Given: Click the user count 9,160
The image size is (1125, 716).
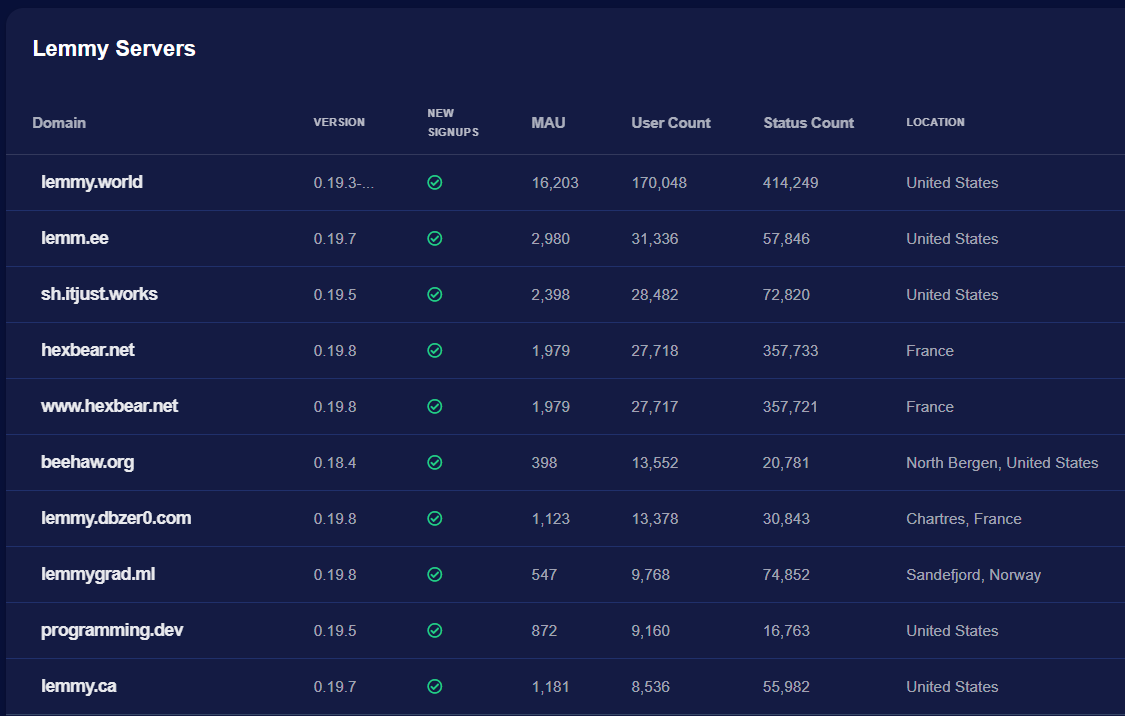Looking at the screenshot, I should click(x=650, y=631).
